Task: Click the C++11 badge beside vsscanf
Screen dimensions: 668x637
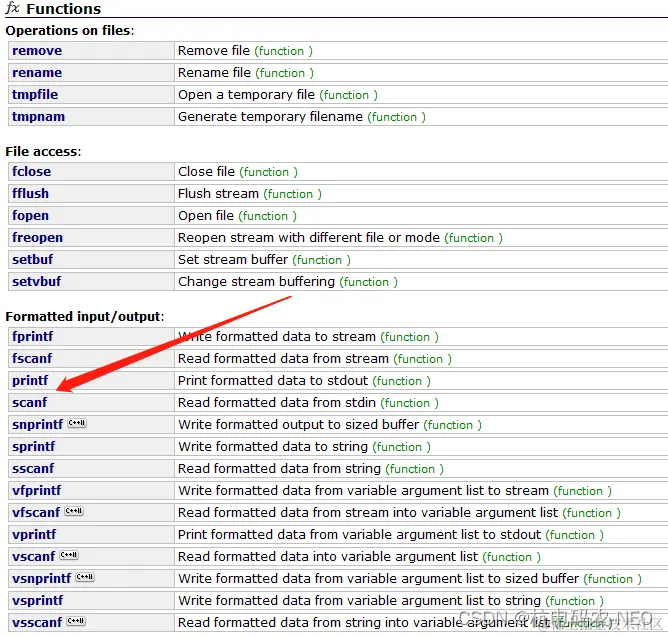Action: (76, 621)
